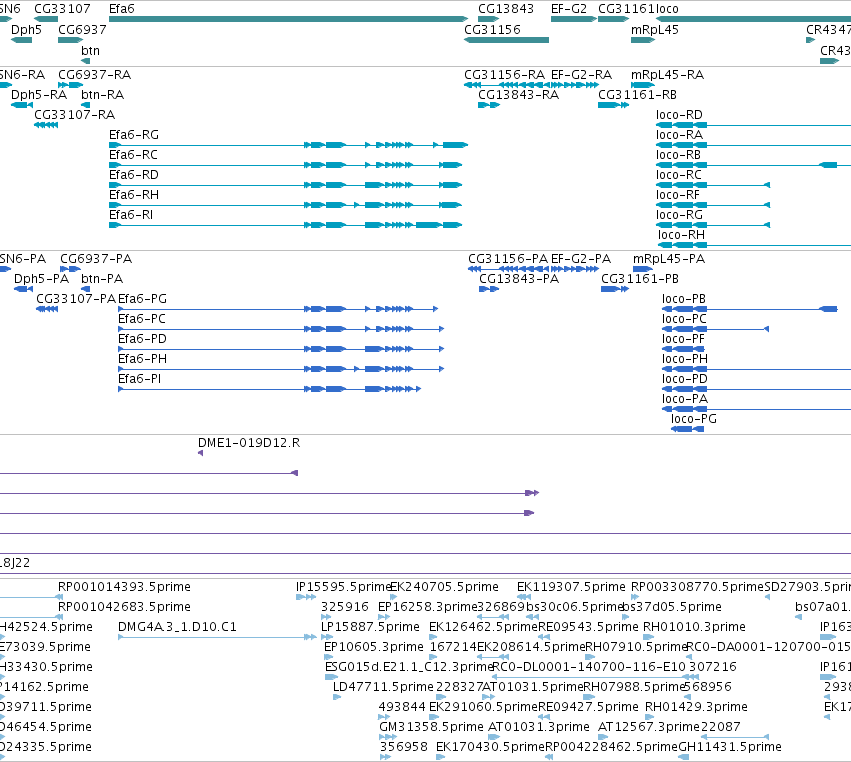Click the CG13843 gene label
851x762 pixels.
pyautogui.click(x=506, y=9)
